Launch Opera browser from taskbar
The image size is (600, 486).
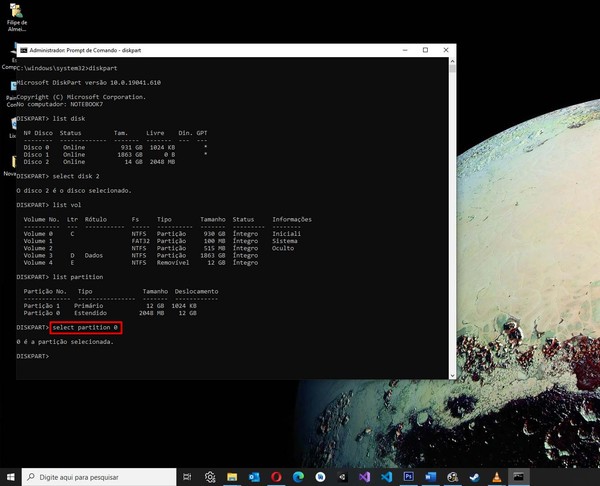(275, 477)
